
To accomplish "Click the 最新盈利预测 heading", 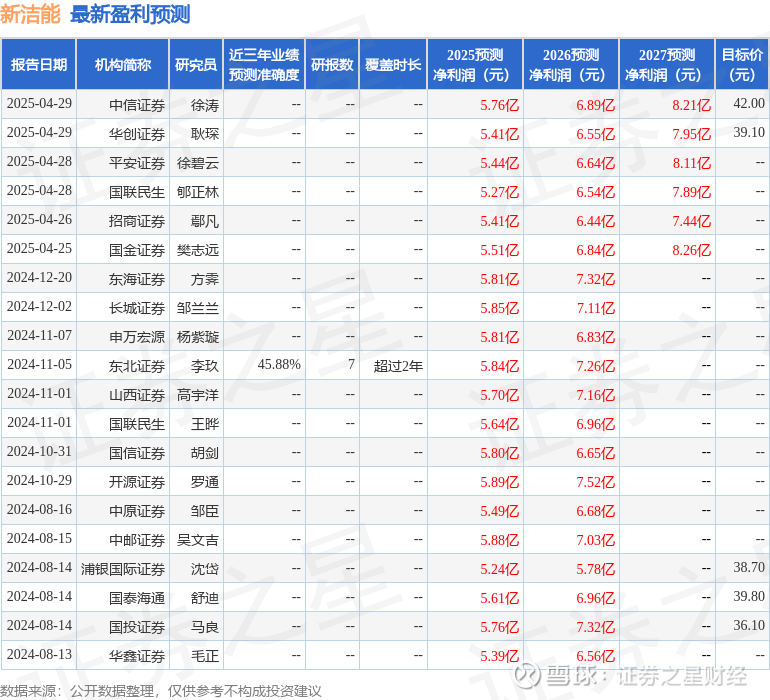I will (130, 14).
